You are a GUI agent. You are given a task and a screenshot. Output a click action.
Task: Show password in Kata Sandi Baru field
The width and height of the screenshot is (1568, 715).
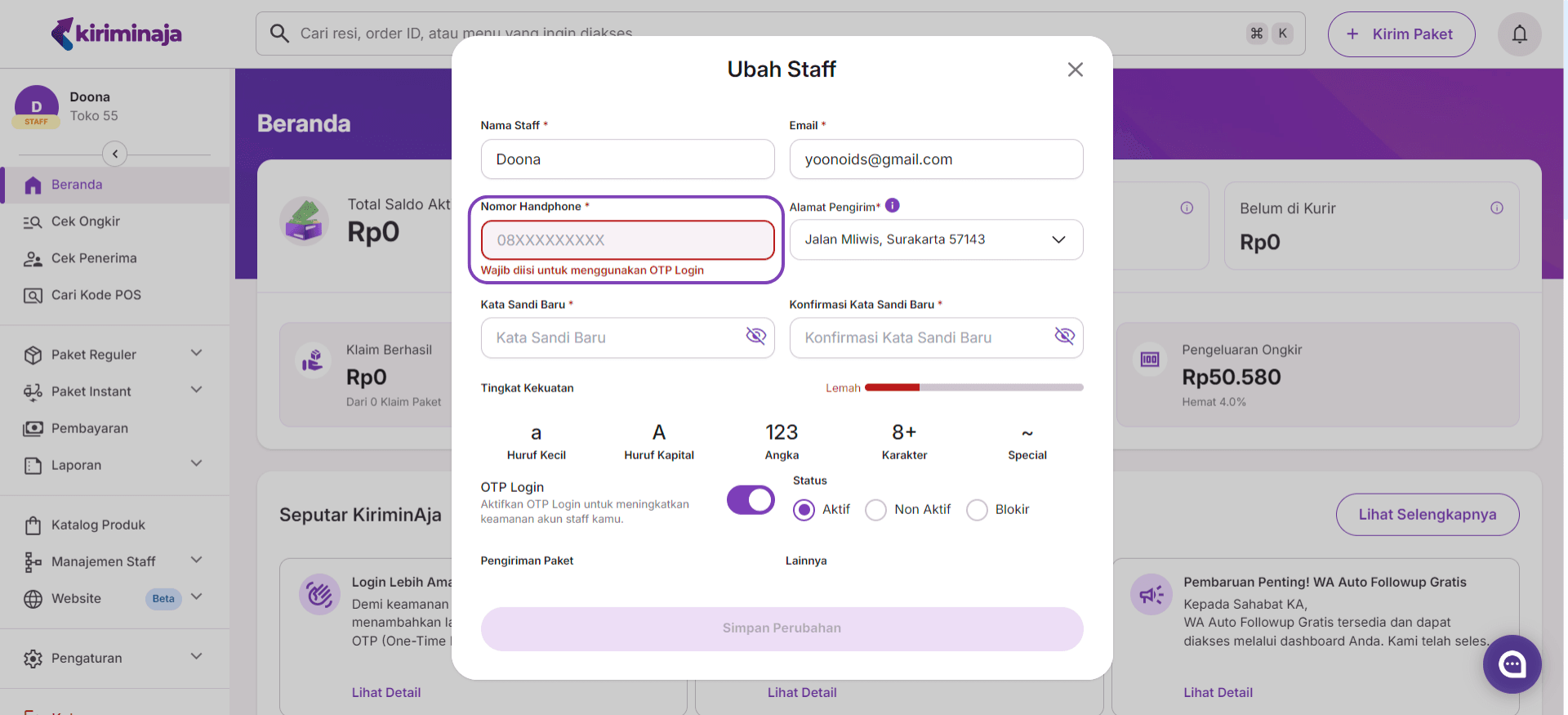pyautogui.click(x=755, y=336)
